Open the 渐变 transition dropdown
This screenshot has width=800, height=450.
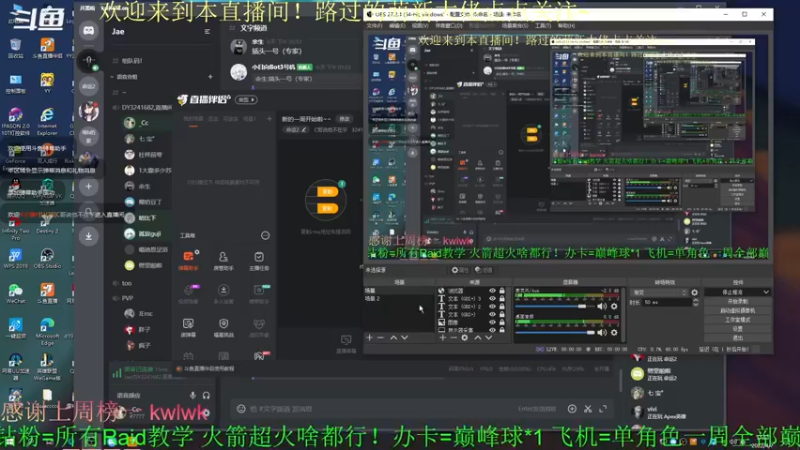659,293
